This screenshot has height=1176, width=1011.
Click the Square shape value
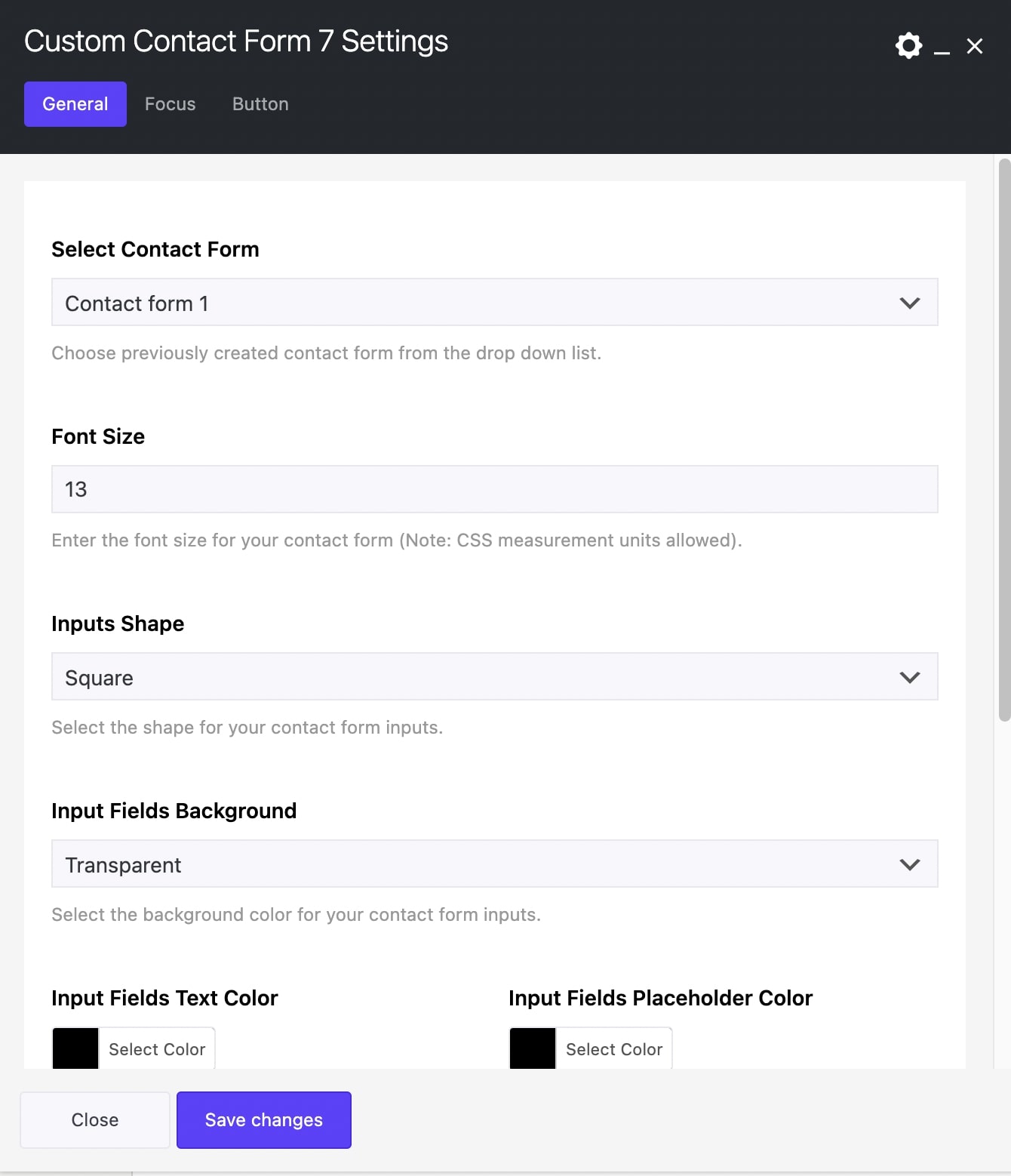click(100, 678)
